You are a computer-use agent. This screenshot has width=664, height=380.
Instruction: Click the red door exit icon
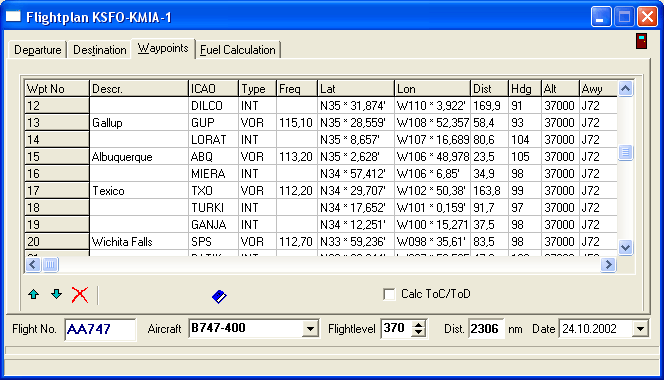(x=642, y=41)
